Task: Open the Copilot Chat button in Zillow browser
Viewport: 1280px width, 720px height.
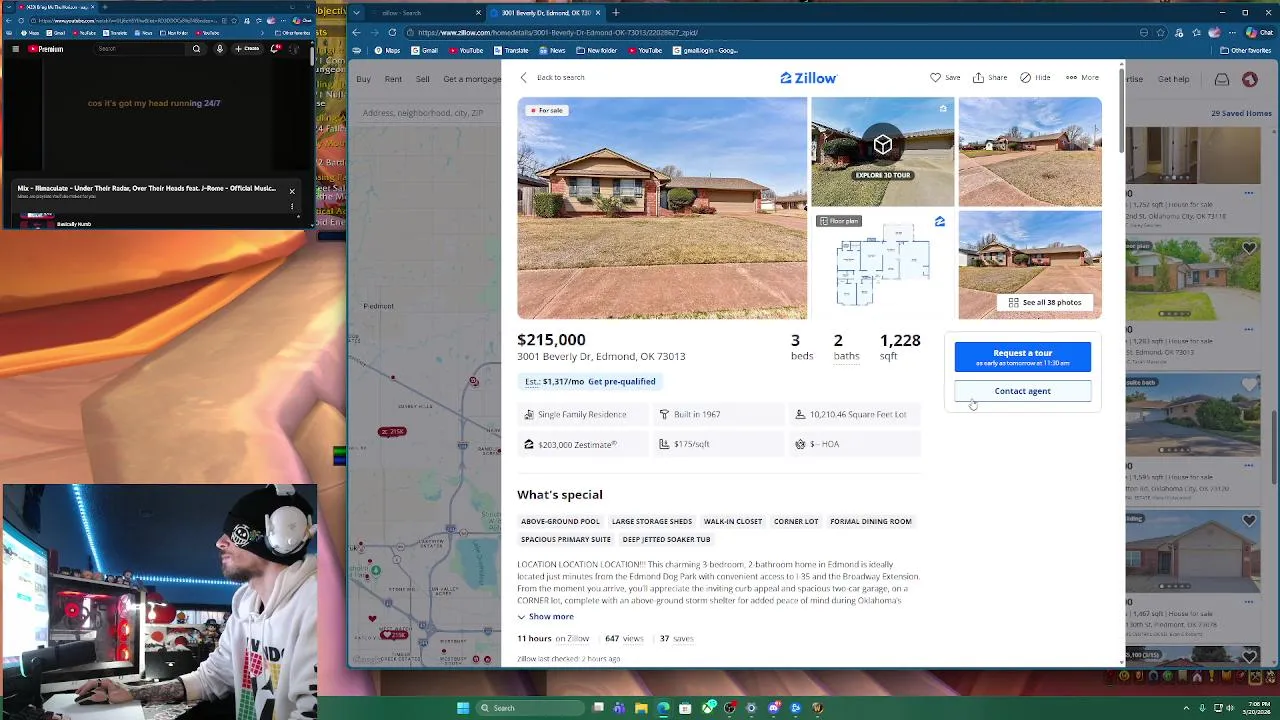Action: [x=1259, y=32]
